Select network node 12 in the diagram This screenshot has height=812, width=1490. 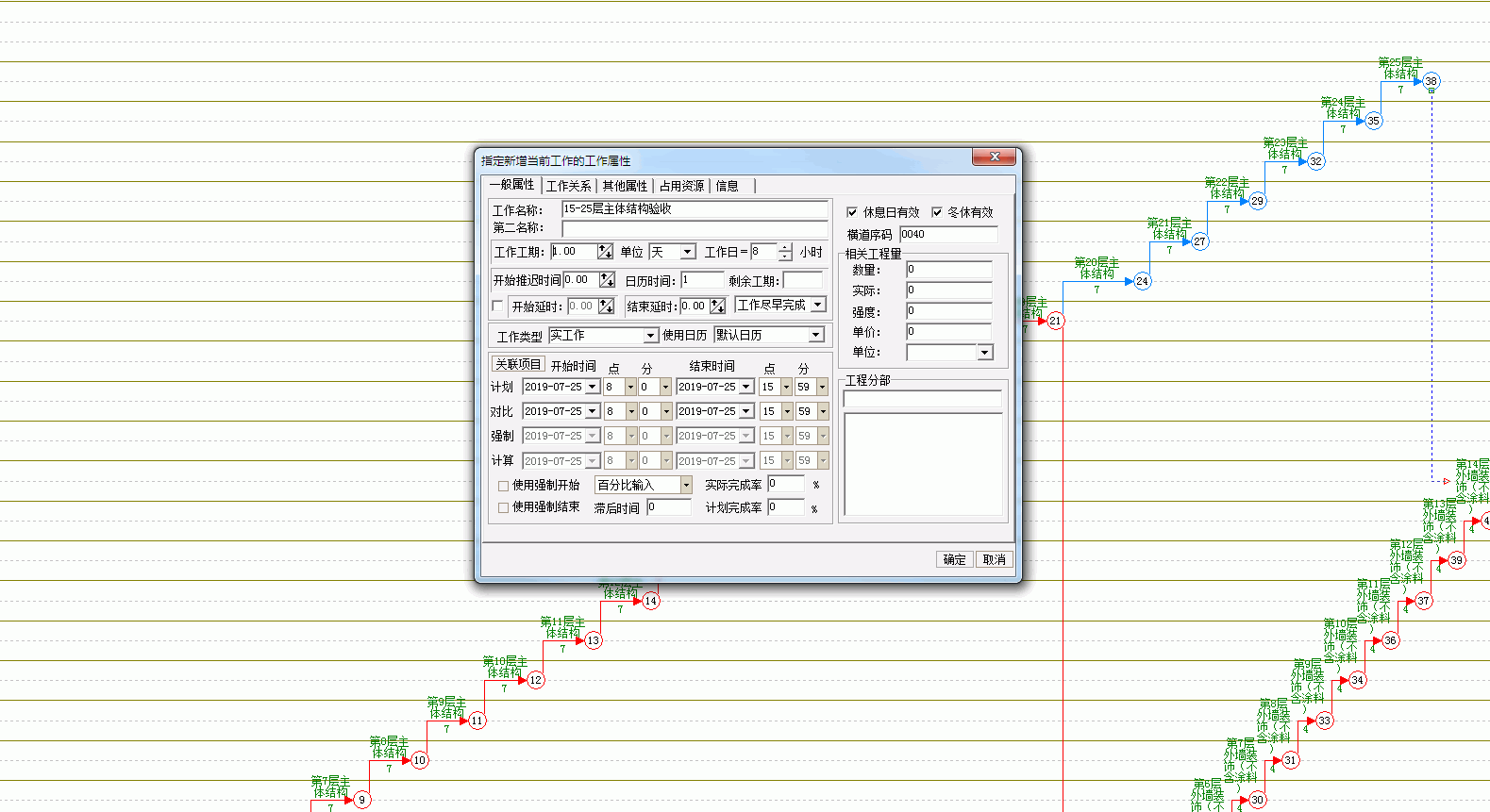535,680
